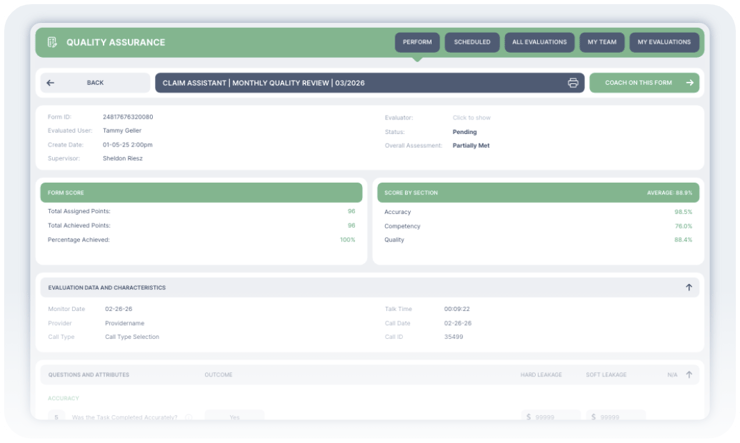Click the printer icon in title bar
740x443 pixels.
tap(573, 83)
